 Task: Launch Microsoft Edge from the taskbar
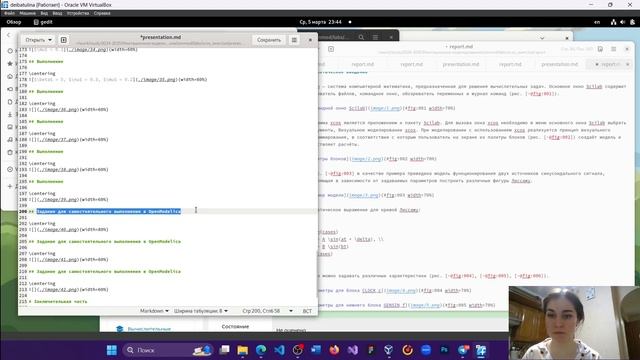pos(261,350)
